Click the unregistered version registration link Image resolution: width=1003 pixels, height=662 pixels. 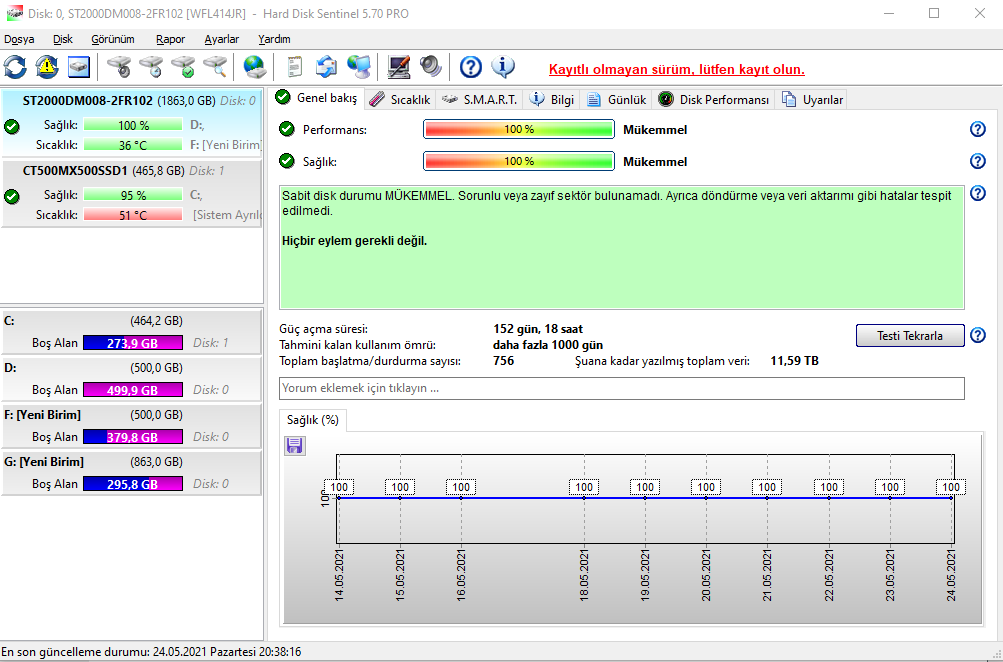pos(676,70)
